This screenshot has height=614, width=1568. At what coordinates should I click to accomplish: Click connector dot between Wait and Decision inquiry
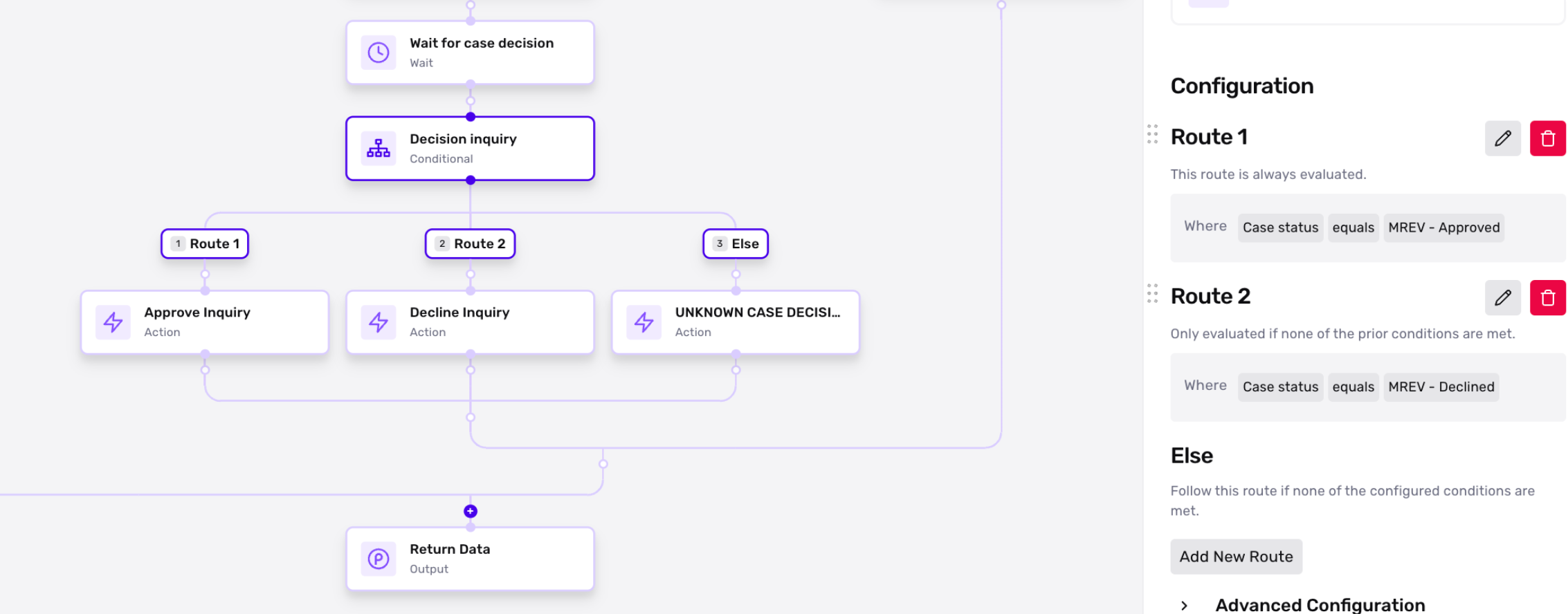[x=471, y=101]
